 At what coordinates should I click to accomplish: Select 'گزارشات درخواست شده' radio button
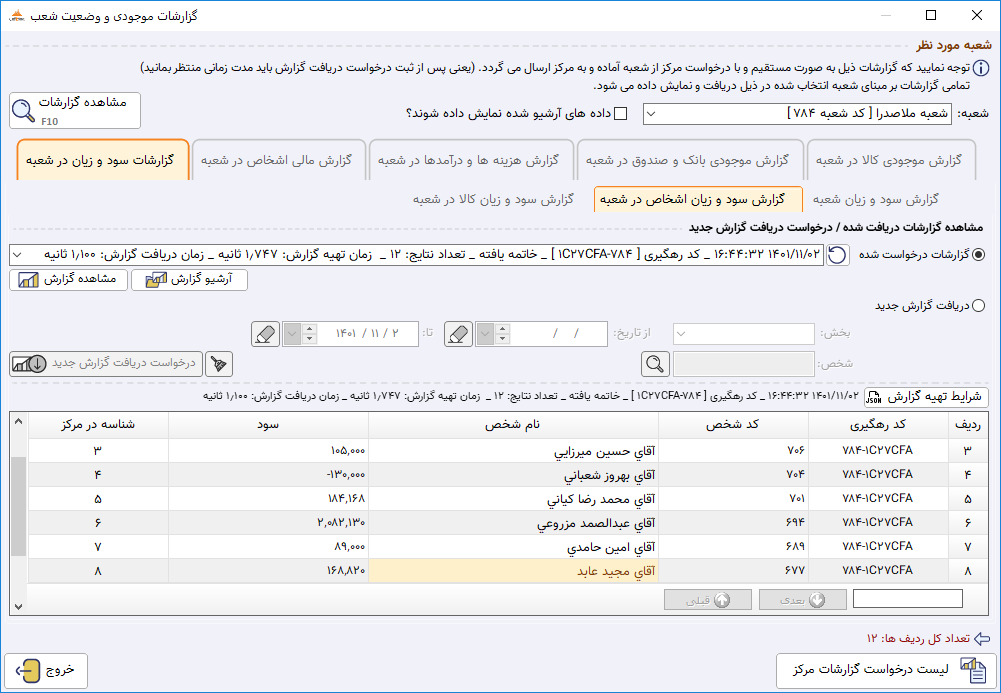(x=978, y=255)
